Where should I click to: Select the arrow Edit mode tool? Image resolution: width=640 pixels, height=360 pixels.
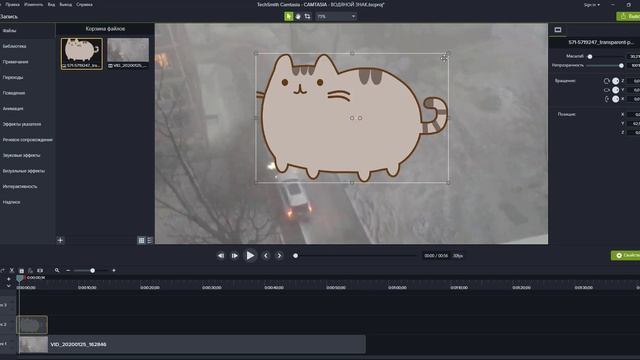click(289, 16)
